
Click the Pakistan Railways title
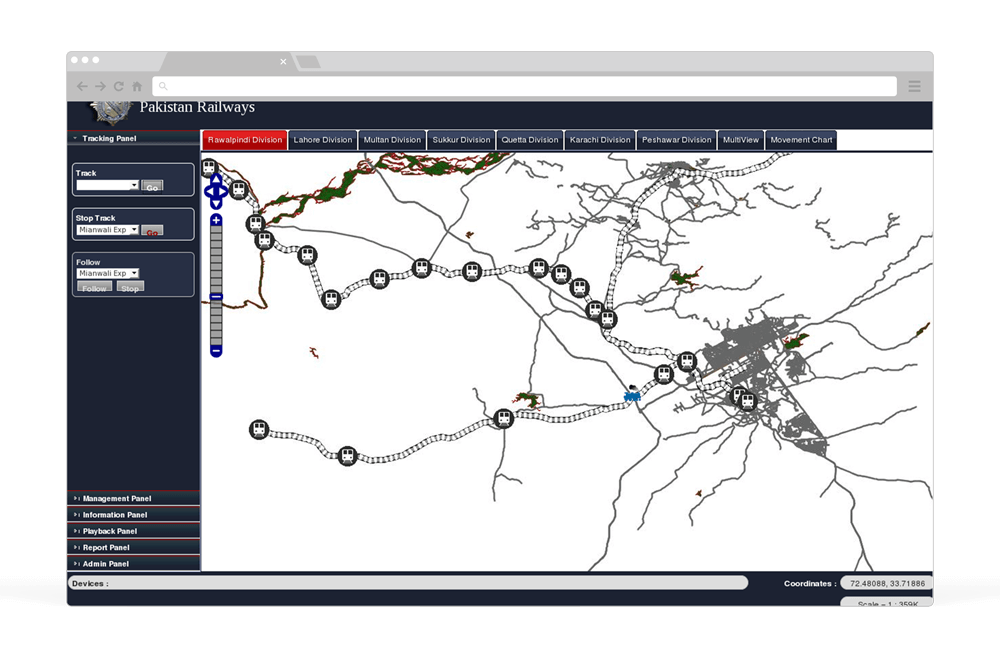pos(197,107)
